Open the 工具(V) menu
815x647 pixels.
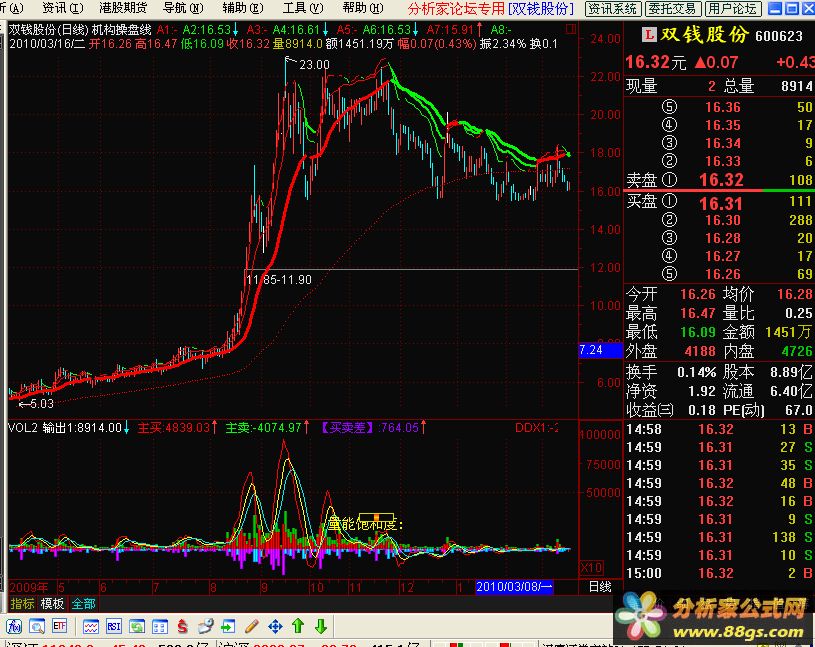pyautogui.click(x=303, y=8)
